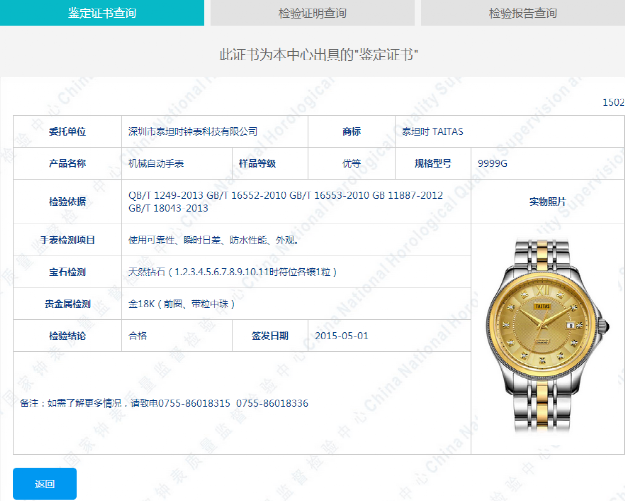Click the test items text 使用可靠性

(151, 240)
